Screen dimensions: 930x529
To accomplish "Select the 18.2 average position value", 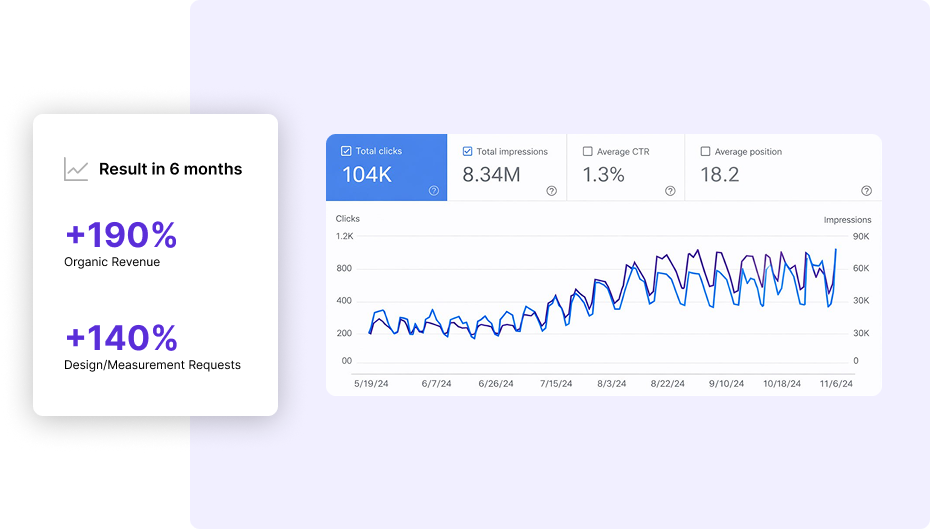I will pyautogui.click(x=719, y=175).
